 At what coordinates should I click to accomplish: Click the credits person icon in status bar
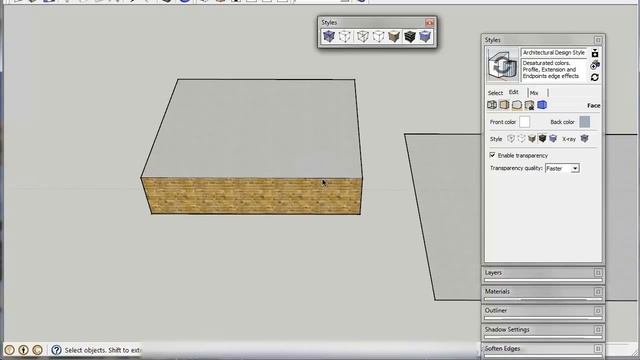23,350
